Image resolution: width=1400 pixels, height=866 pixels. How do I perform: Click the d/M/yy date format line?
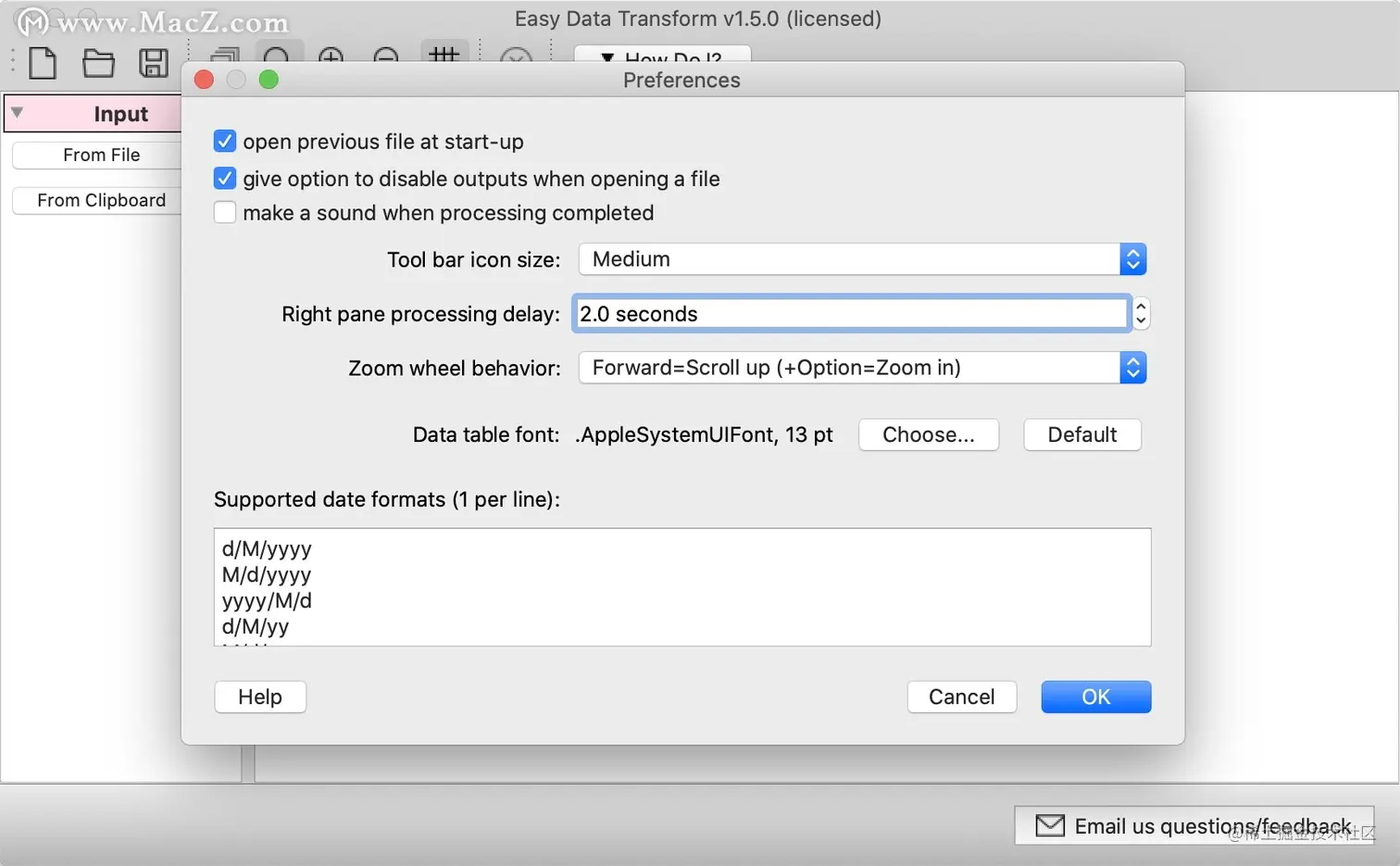[256, 626]
